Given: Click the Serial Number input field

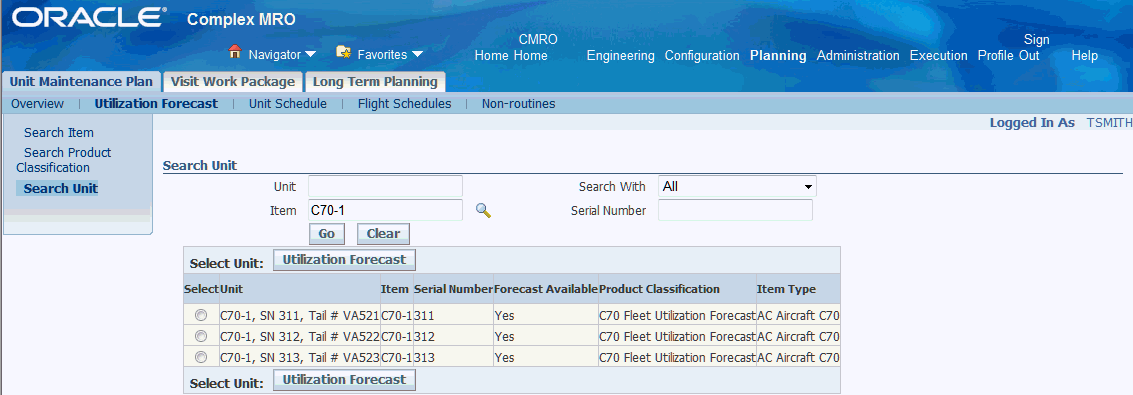Looking at the screenshot, I should pyautogui.click(x=736, y=210).
